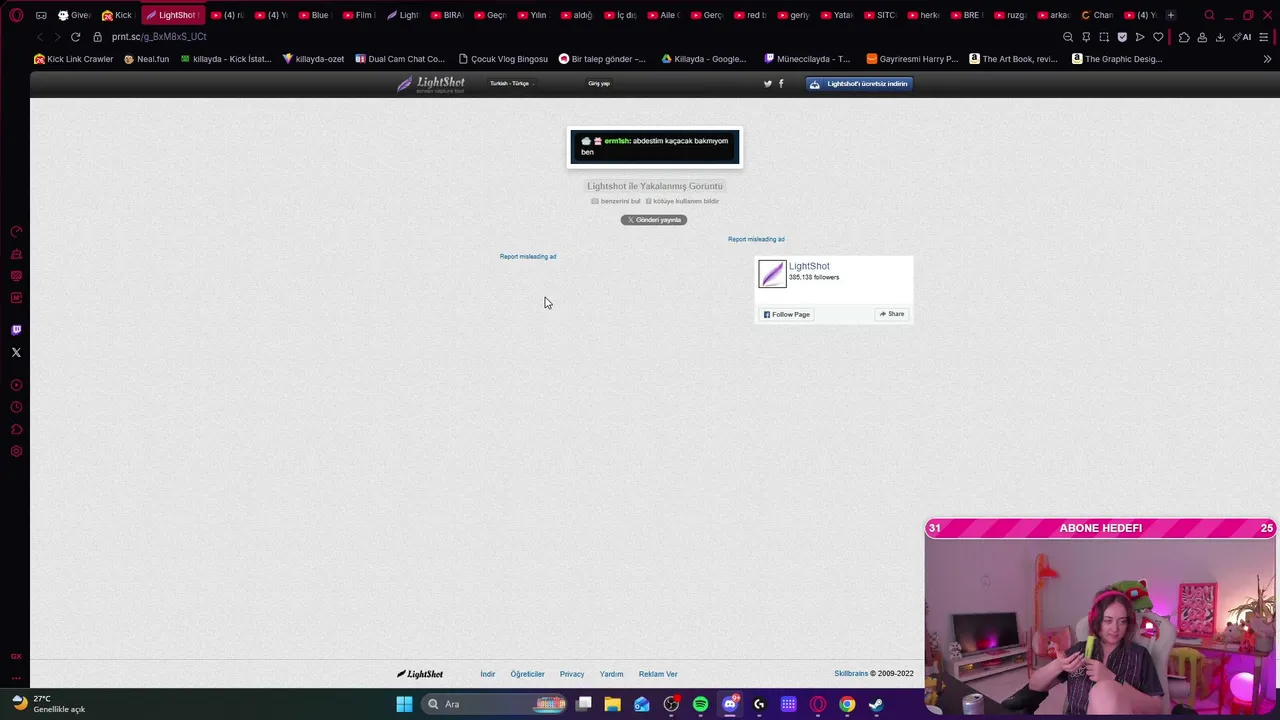The height and width of the screenshot is (720, 1280).
Task: Click the heart bookmark icon in address bar
Action: pos(1158,37)
